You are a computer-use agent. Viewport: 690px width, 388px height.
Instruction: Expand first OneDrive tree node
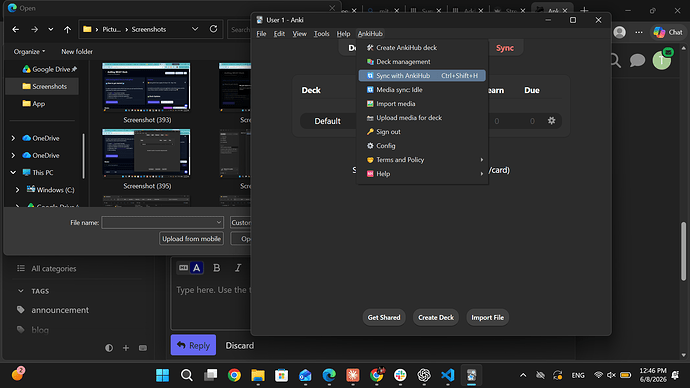pos(13,138)
